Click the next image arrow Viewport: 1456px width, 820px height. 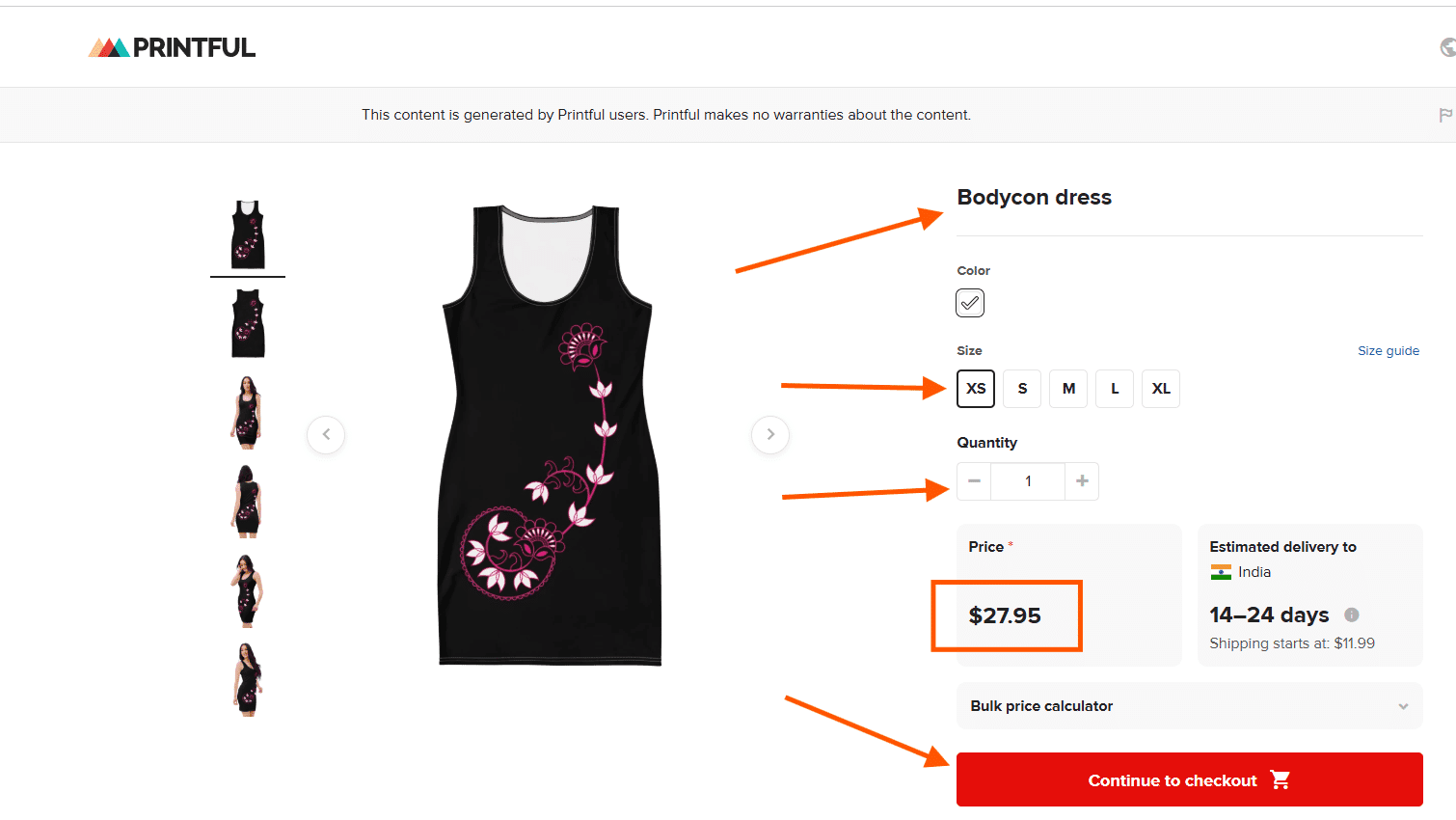point(769,435)
